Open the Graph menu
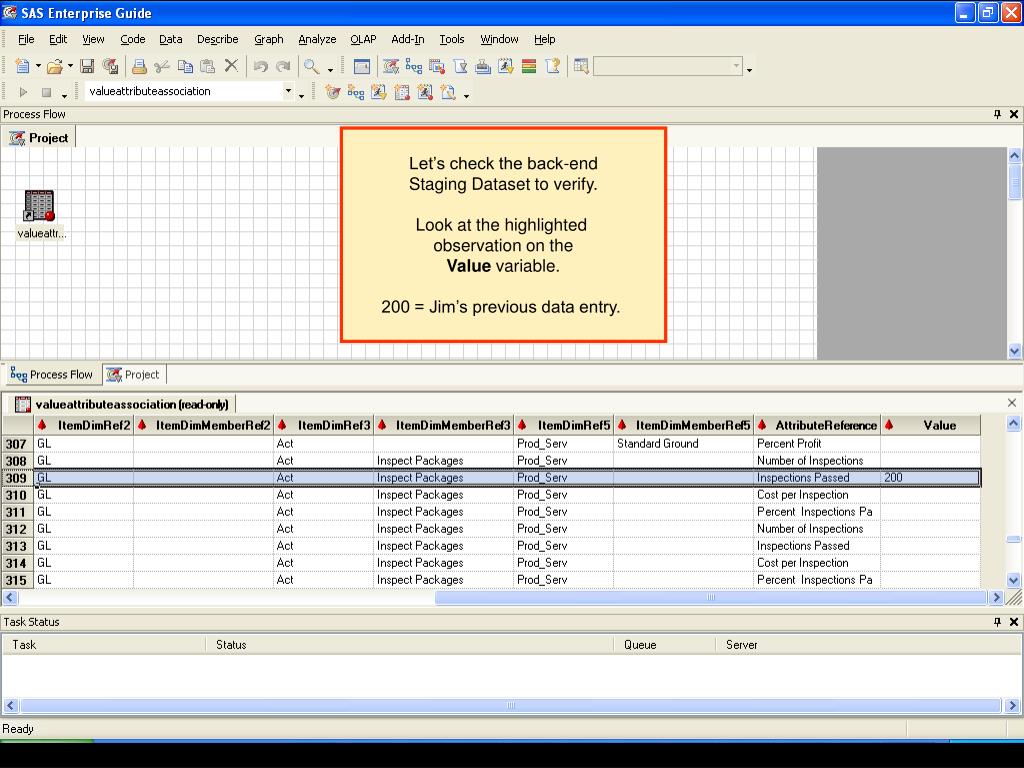The height and width of the screenshot is (768, 1024). 268,39
